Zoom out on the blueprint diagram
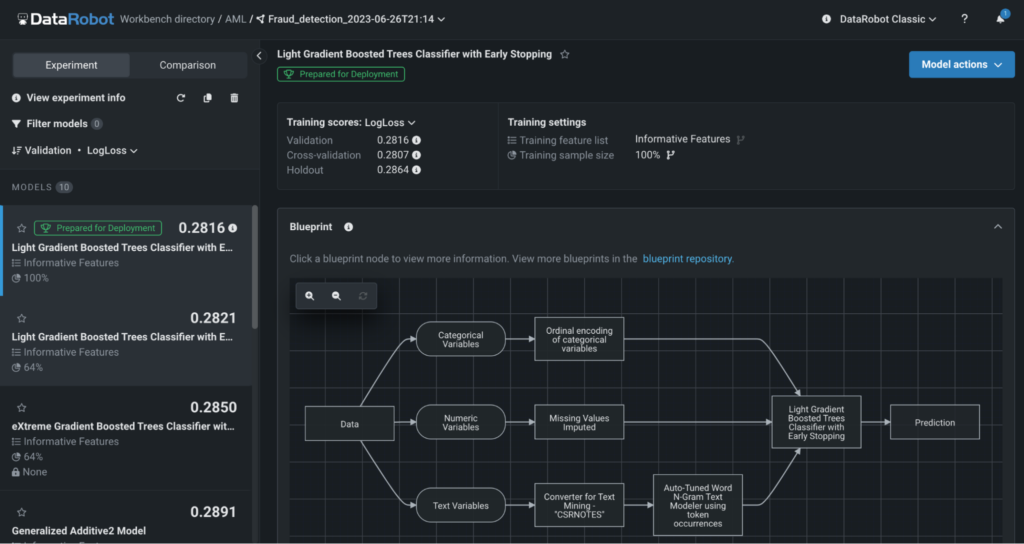Viewport: 1024px width, 544px height. tap(336, 296)
